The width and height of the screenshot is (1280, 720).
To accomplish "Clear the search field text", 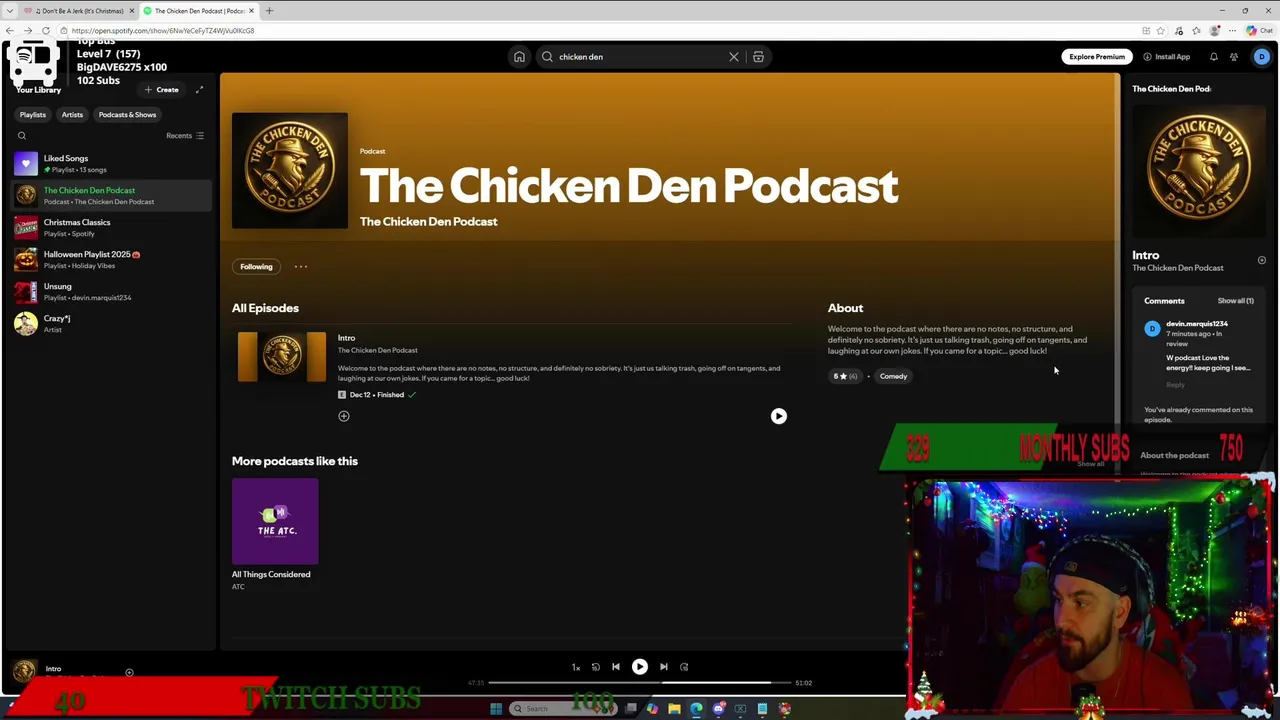I will click(734, 57).
